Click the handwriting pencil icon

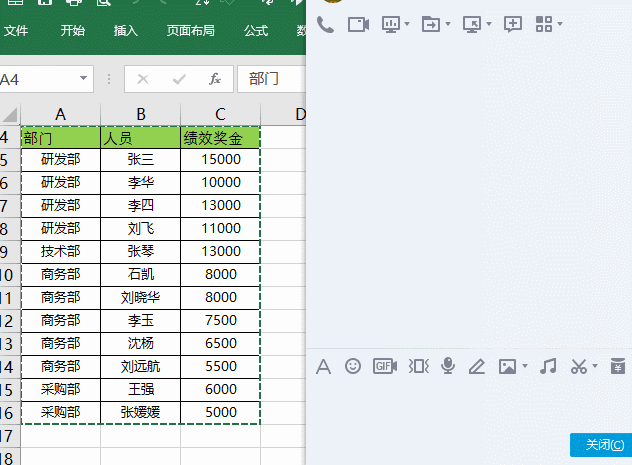[x=476, y=367]
